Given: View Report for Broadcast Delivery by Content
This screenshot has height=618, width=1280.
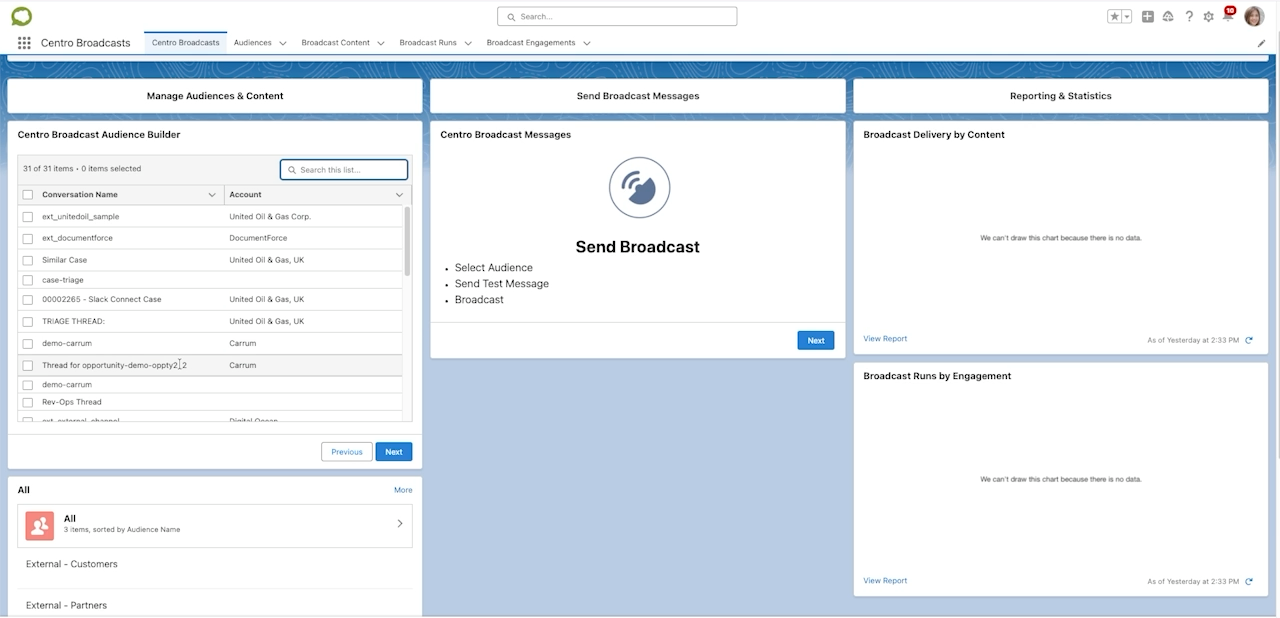Looking at the screenshot, I should coord(885,339).
